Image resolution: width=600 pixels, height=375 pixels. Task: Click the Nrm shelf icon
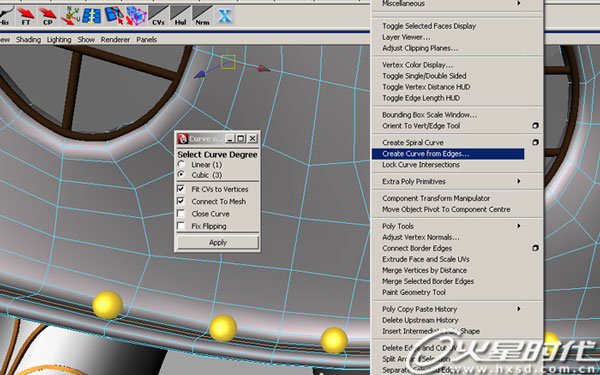pos(202,16)
